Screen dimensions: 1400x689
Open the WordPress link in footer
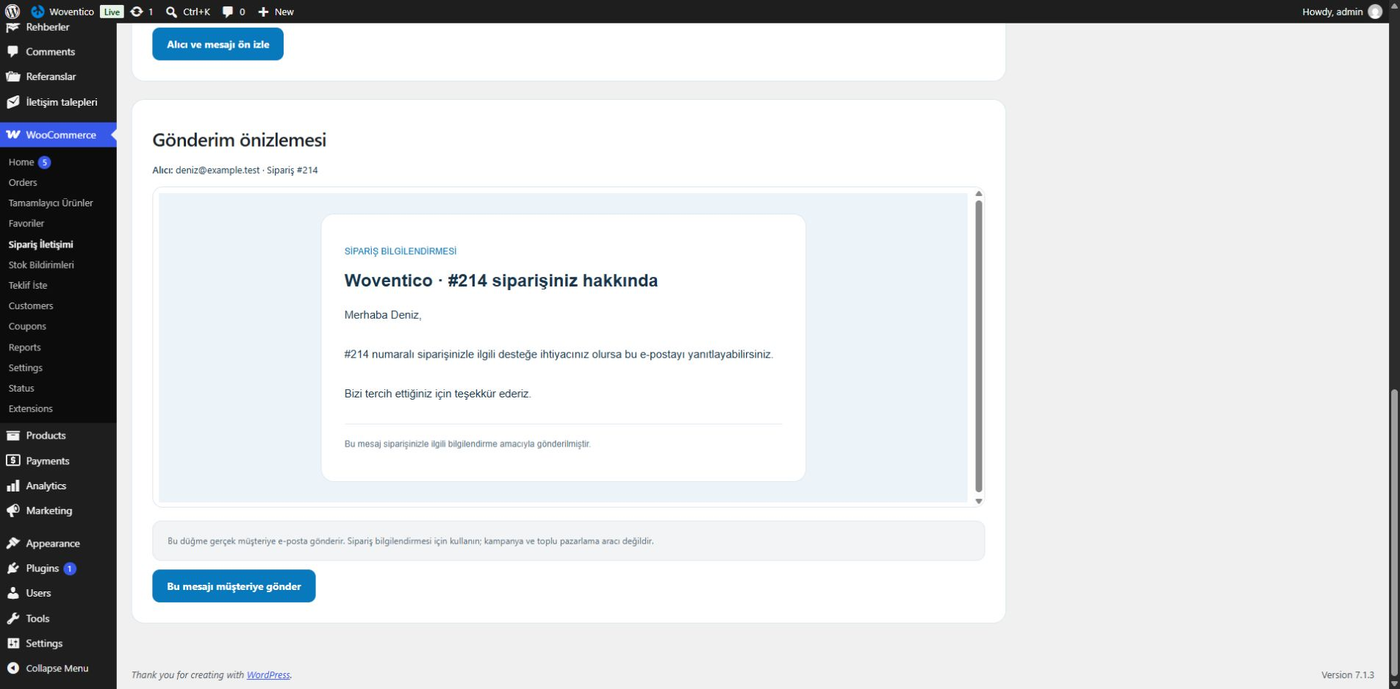268,675
